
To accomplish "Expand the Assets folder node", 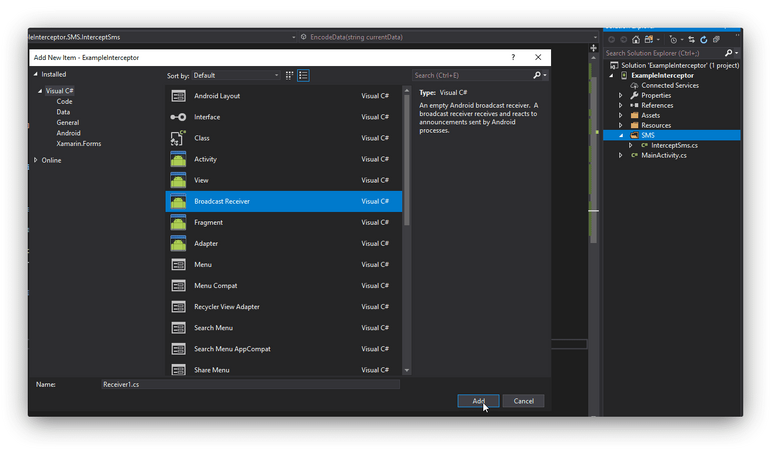I will pyautogui.click(x=621, y=115).
